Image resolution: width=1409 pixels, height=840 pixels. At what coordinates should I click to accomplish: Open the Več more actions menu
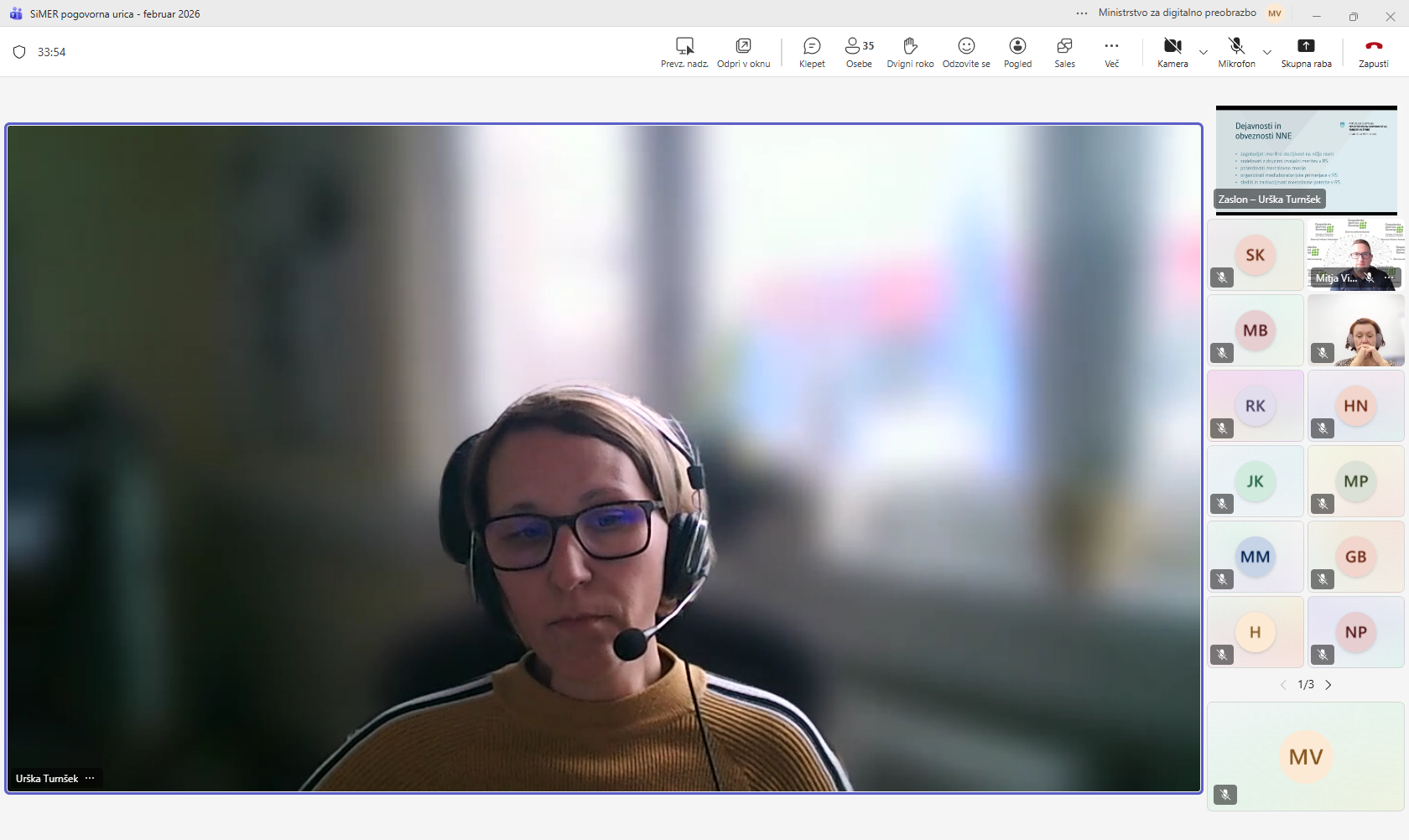(x=1111, y=52)
